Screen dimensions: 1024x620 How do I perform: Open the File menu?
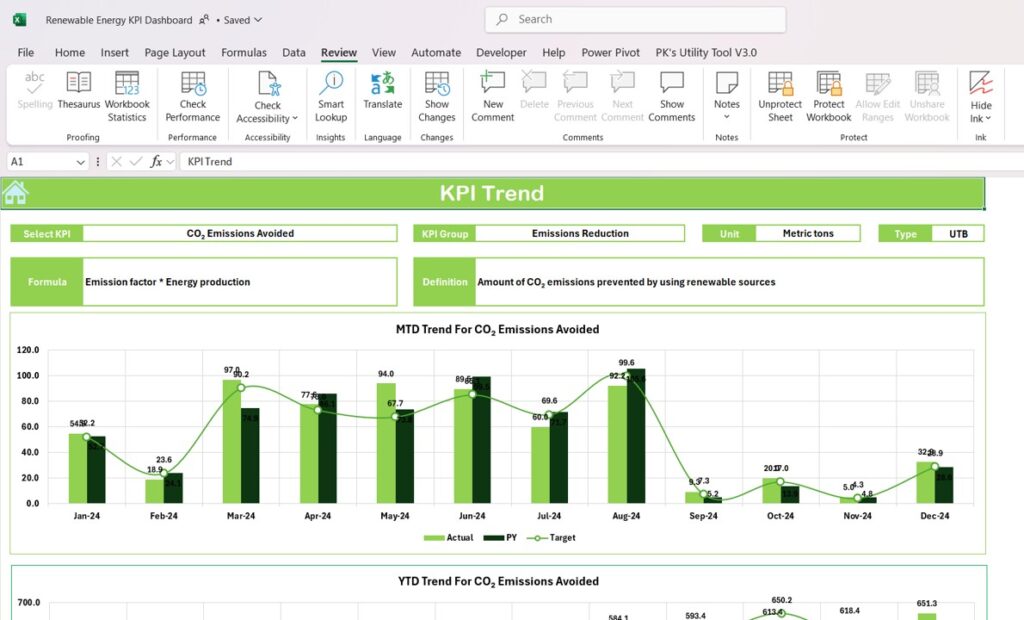pyautogui.click(x=25, y=52)
